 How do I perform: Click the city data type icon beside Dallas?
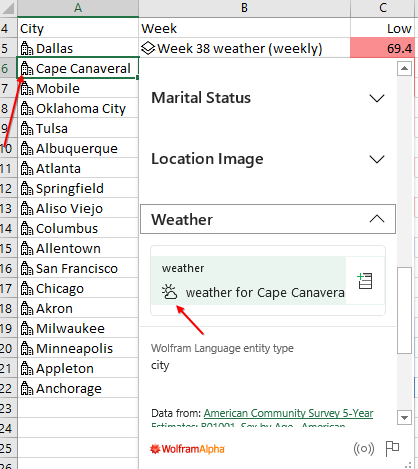(27, 48)
